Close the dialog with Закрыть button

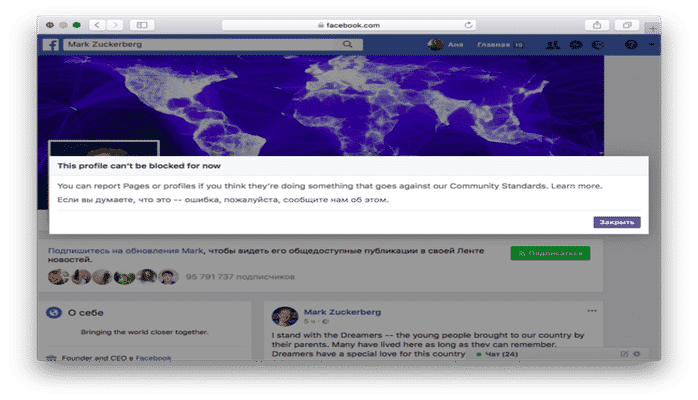coord(617,222)
